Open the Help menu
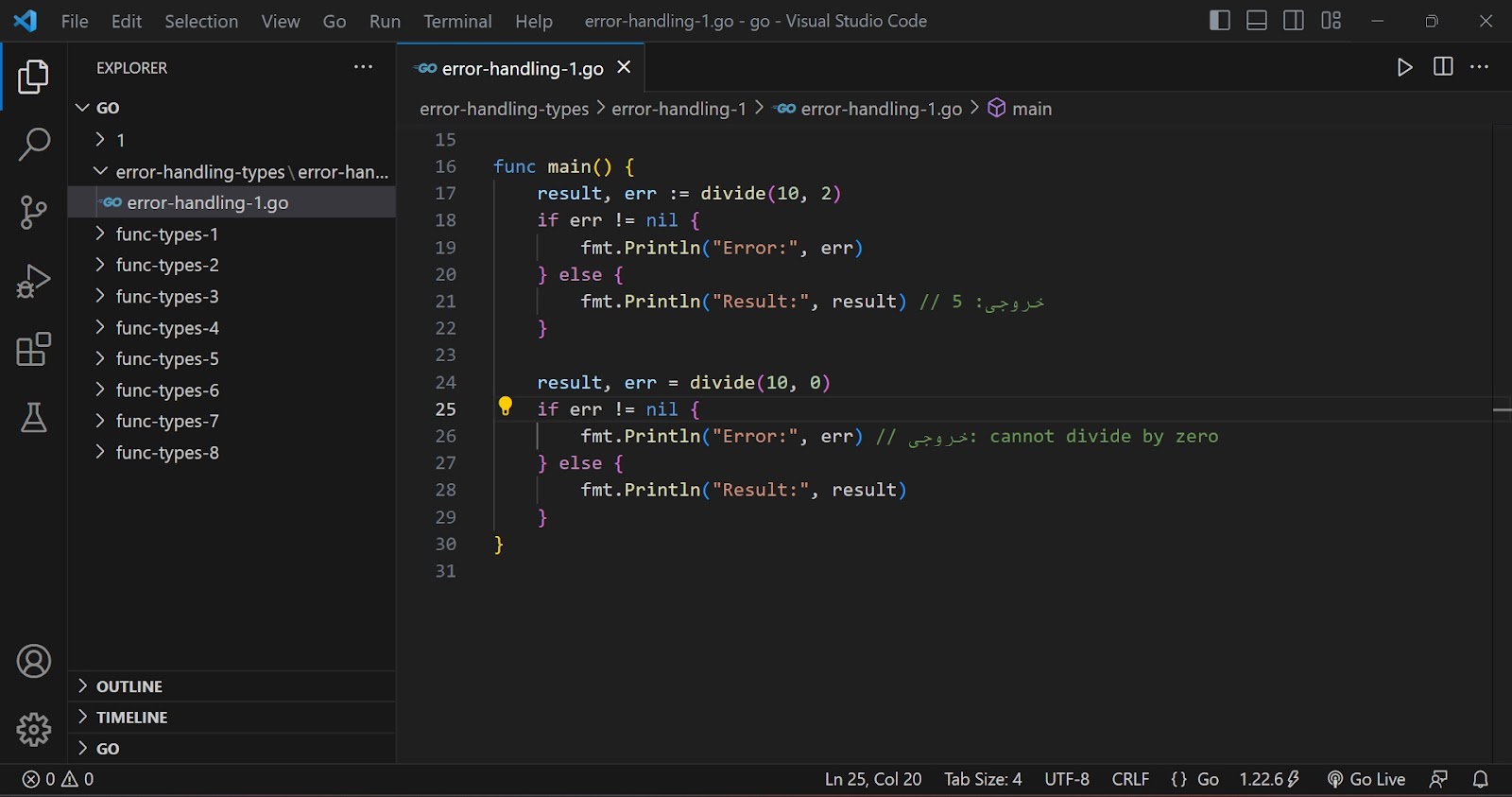Screen dimensions: 1512x797 534,21
